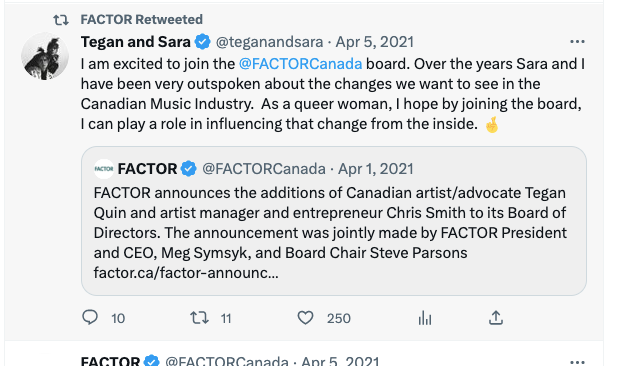The height and width of the screenshot is (366, 617).
Task: Click the FACTOR name in bottom tweet
Action: (110, 361)
